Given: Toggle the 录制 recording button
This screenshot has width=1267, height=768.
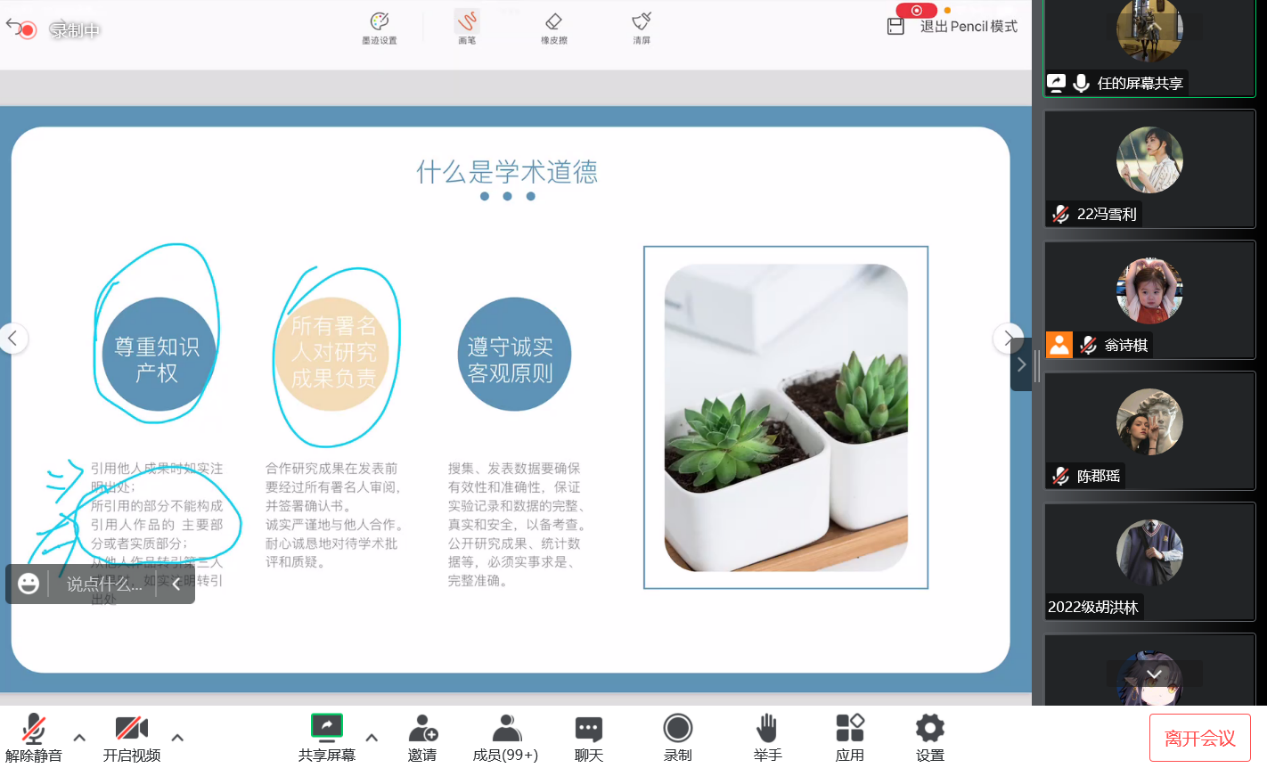Looking at the screenshot, I should (677, 738).
